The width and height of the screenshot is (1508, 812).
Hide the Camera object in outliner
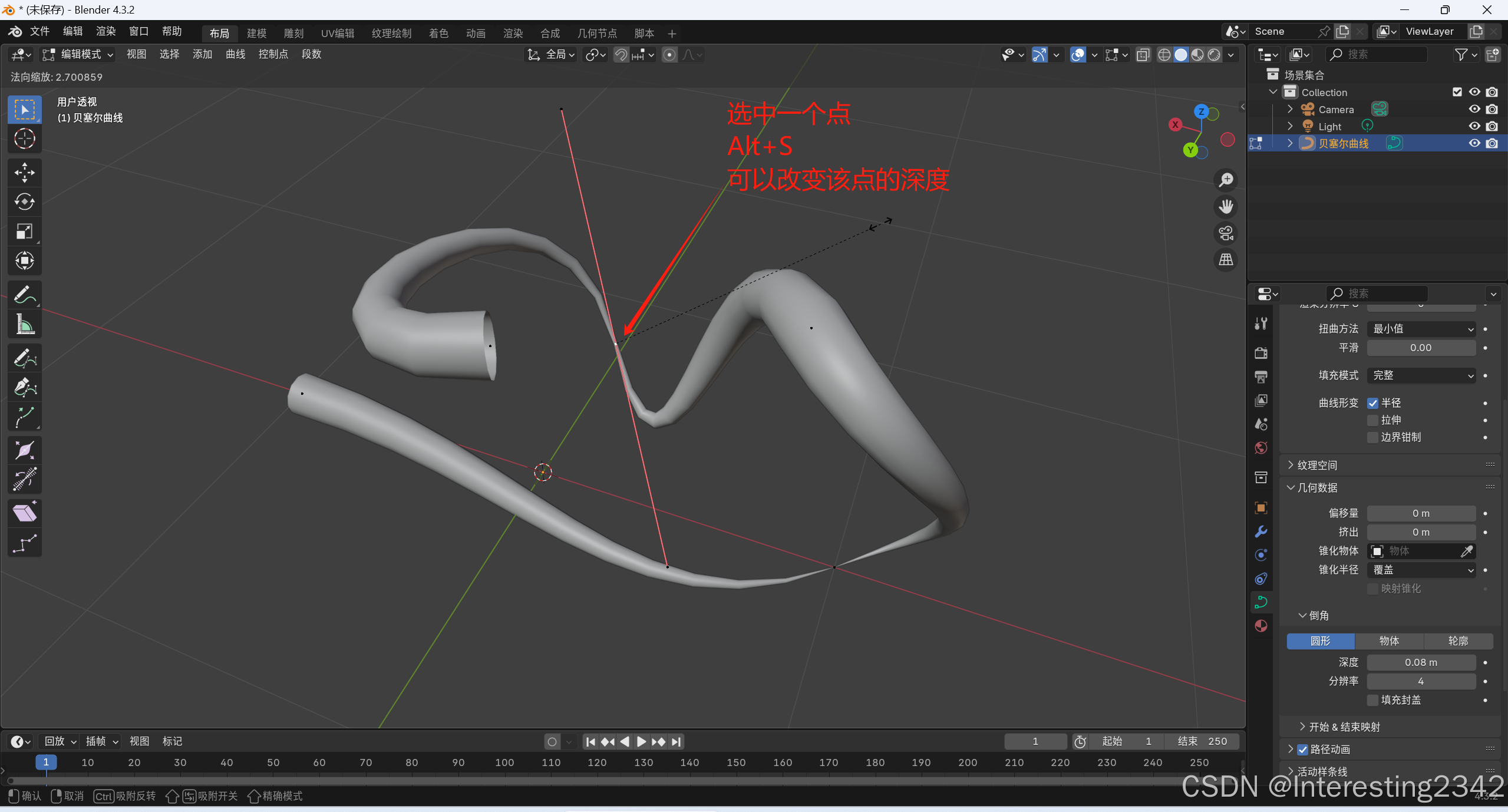point(1474,109)
